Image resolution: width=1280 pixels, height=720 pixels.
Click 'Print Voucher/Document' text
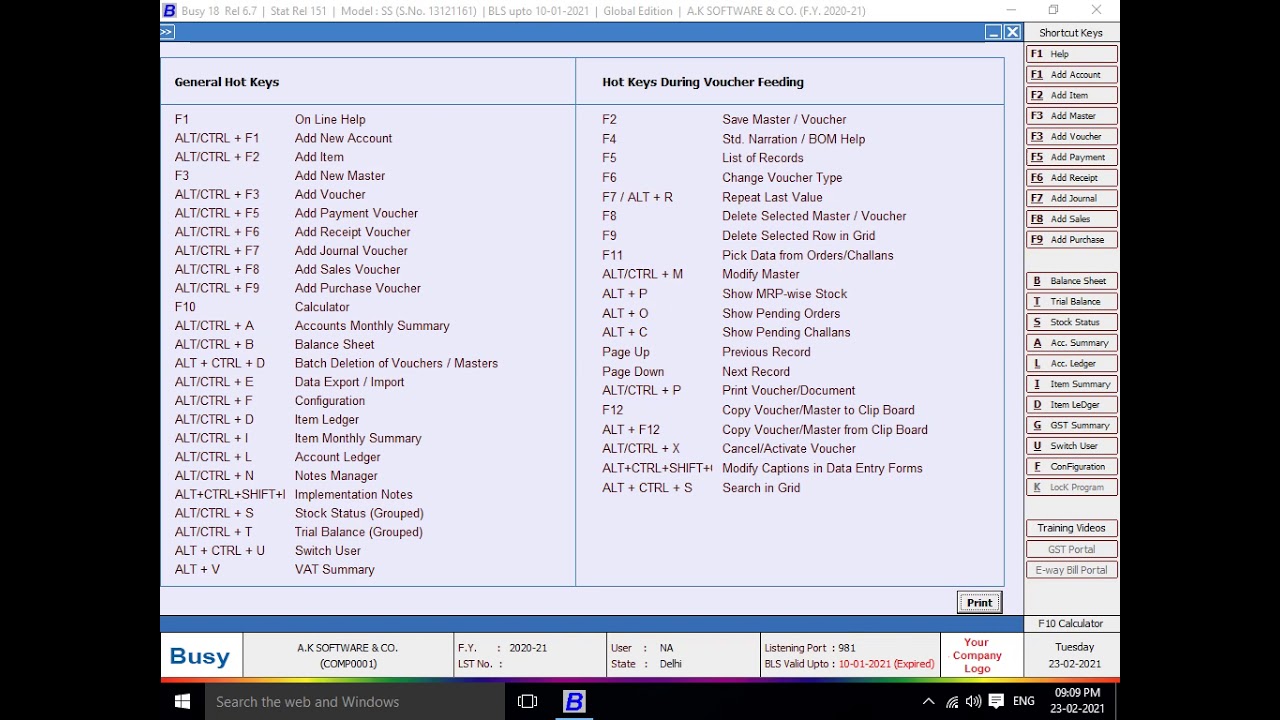(789, 391)
